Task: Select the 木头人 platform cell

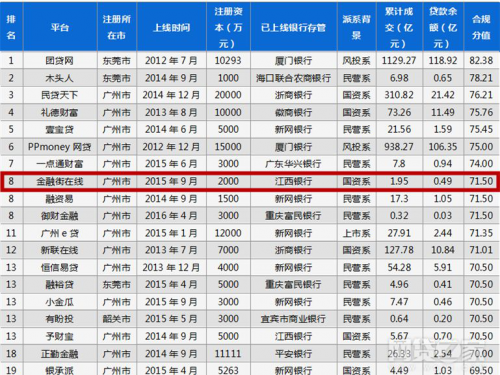Action: pyautogui.click(x=60, y=78)
